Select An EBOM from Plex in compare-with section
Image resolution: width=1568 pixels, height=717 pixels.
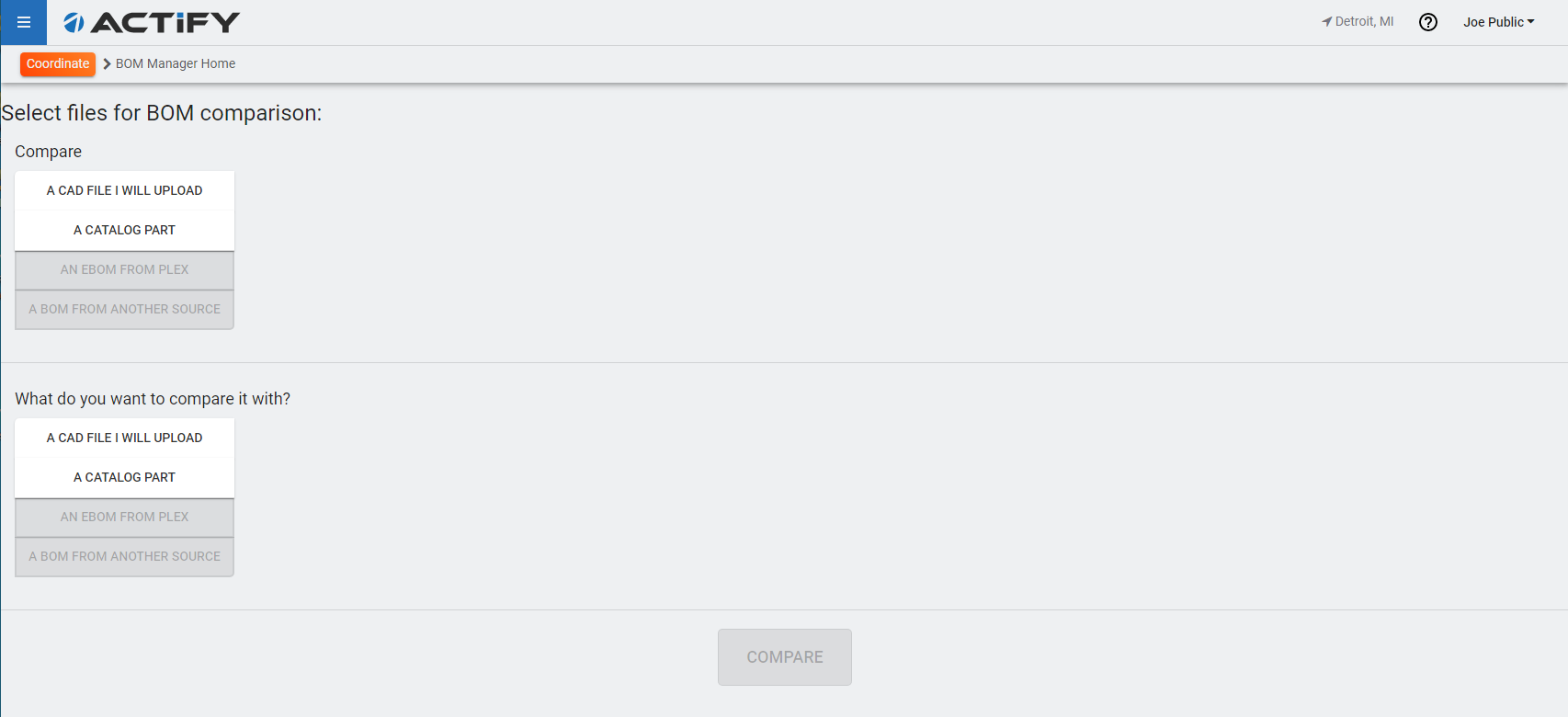[124, 517]
